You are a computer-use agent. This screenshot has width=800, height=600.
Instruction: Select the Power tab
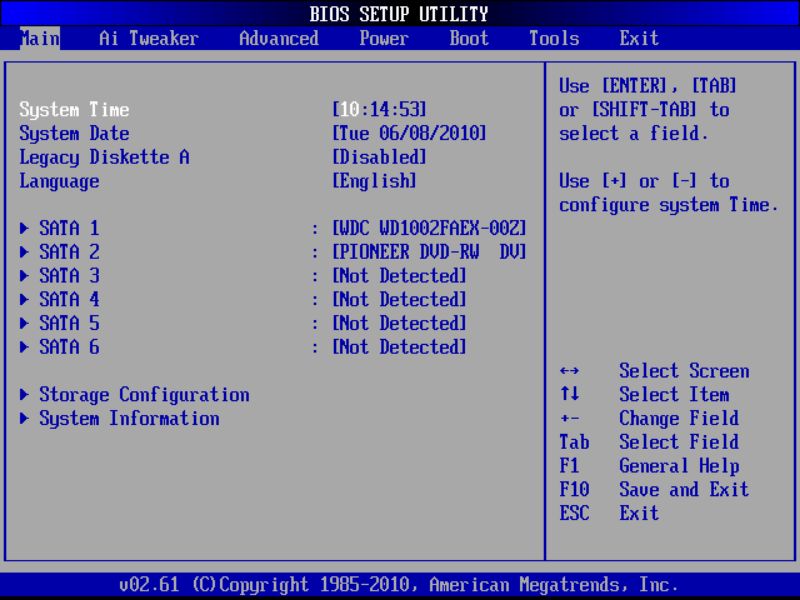tap(384, 38)
